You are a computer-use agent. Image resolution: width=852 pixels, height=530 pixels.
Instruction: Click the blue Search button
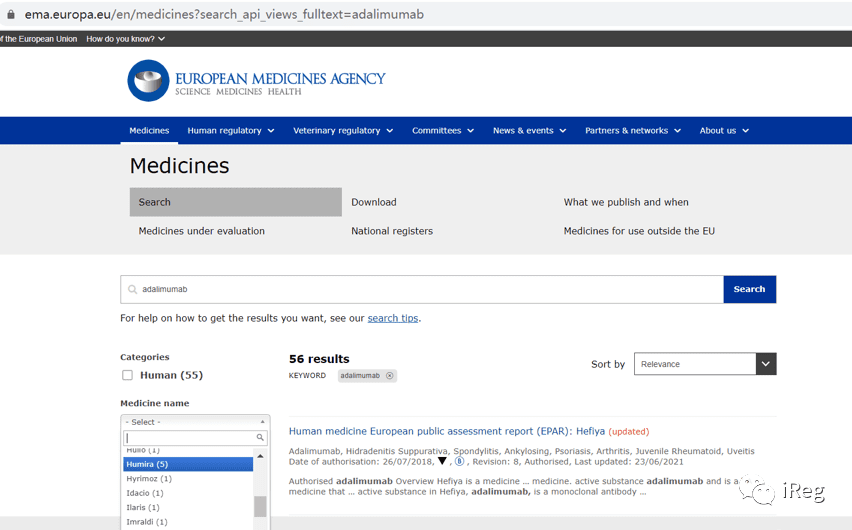point(749,289)
